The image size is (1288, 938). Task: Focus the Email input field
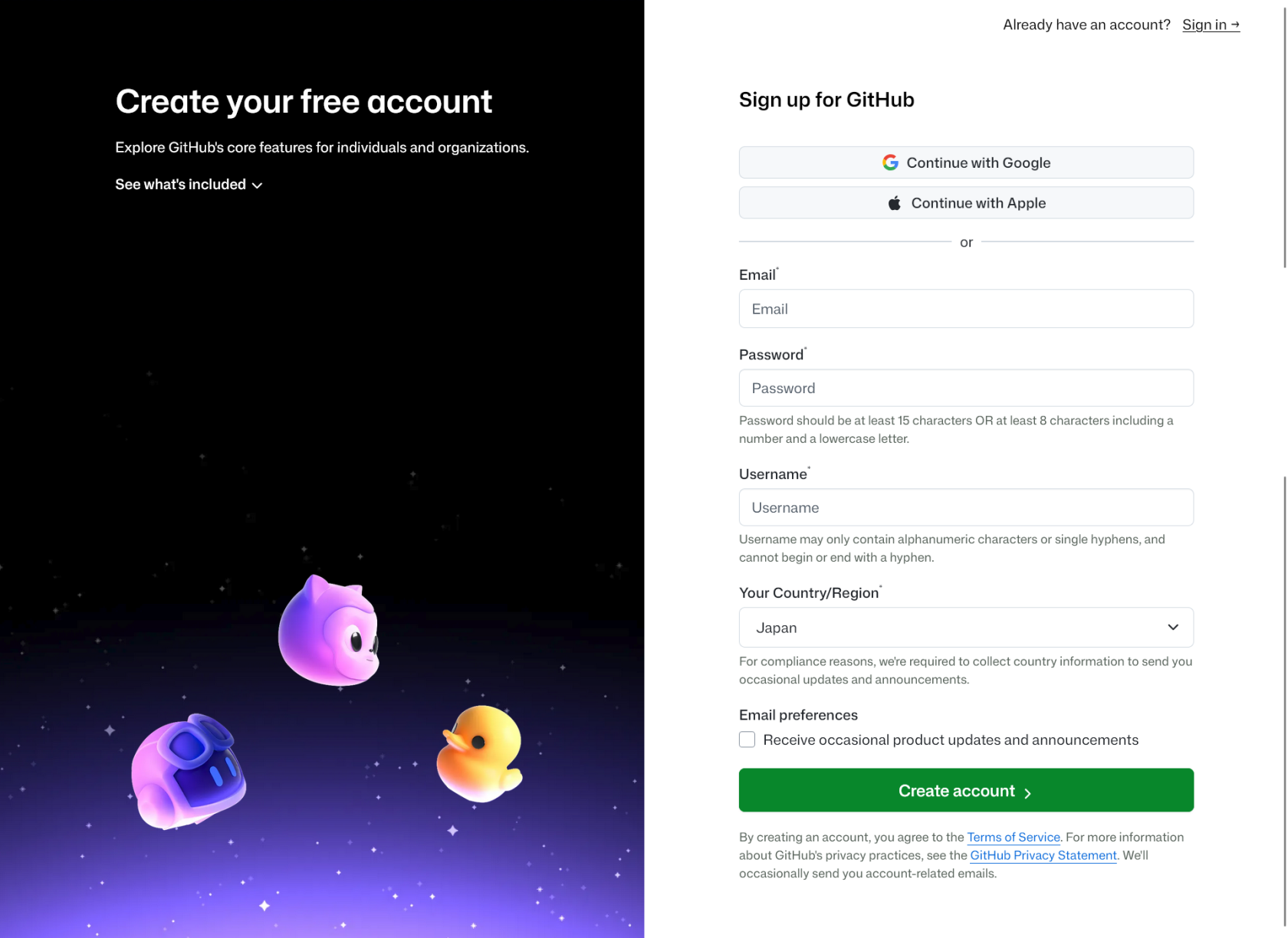[x=966, y=309]
